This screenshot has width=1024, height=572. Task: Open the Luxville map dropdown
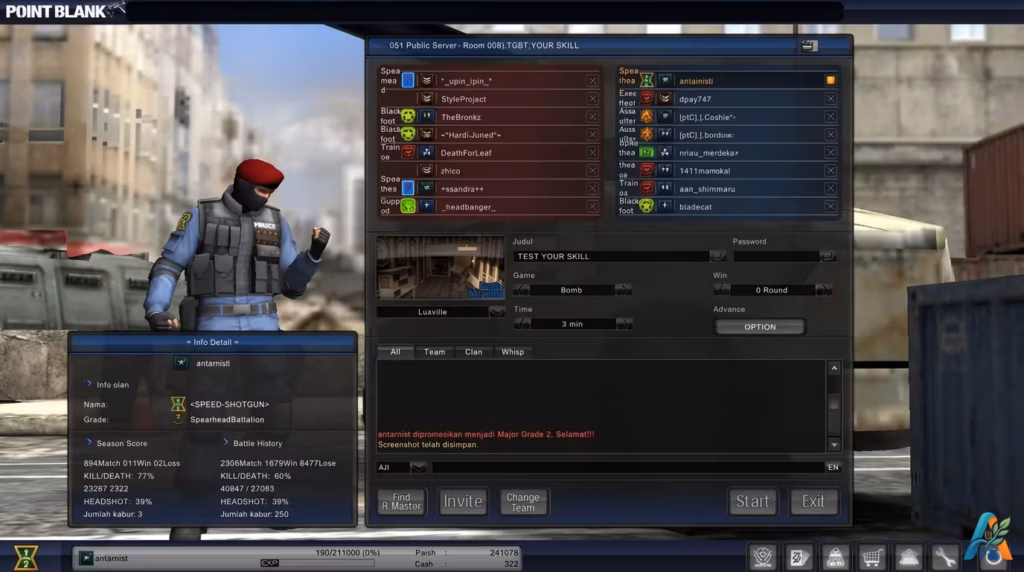coord(497,312)
